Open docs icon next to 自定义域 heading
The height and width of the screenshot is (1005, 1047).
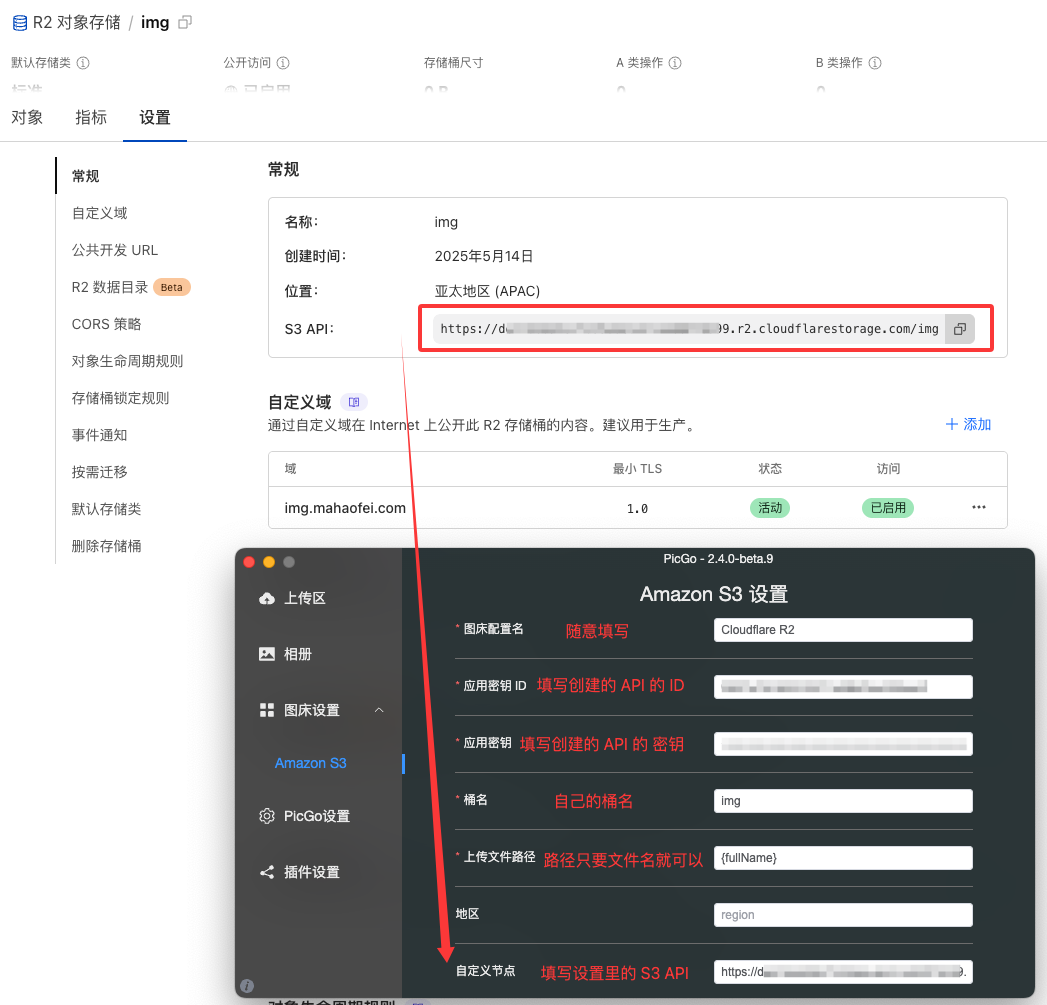coord(354,402)
